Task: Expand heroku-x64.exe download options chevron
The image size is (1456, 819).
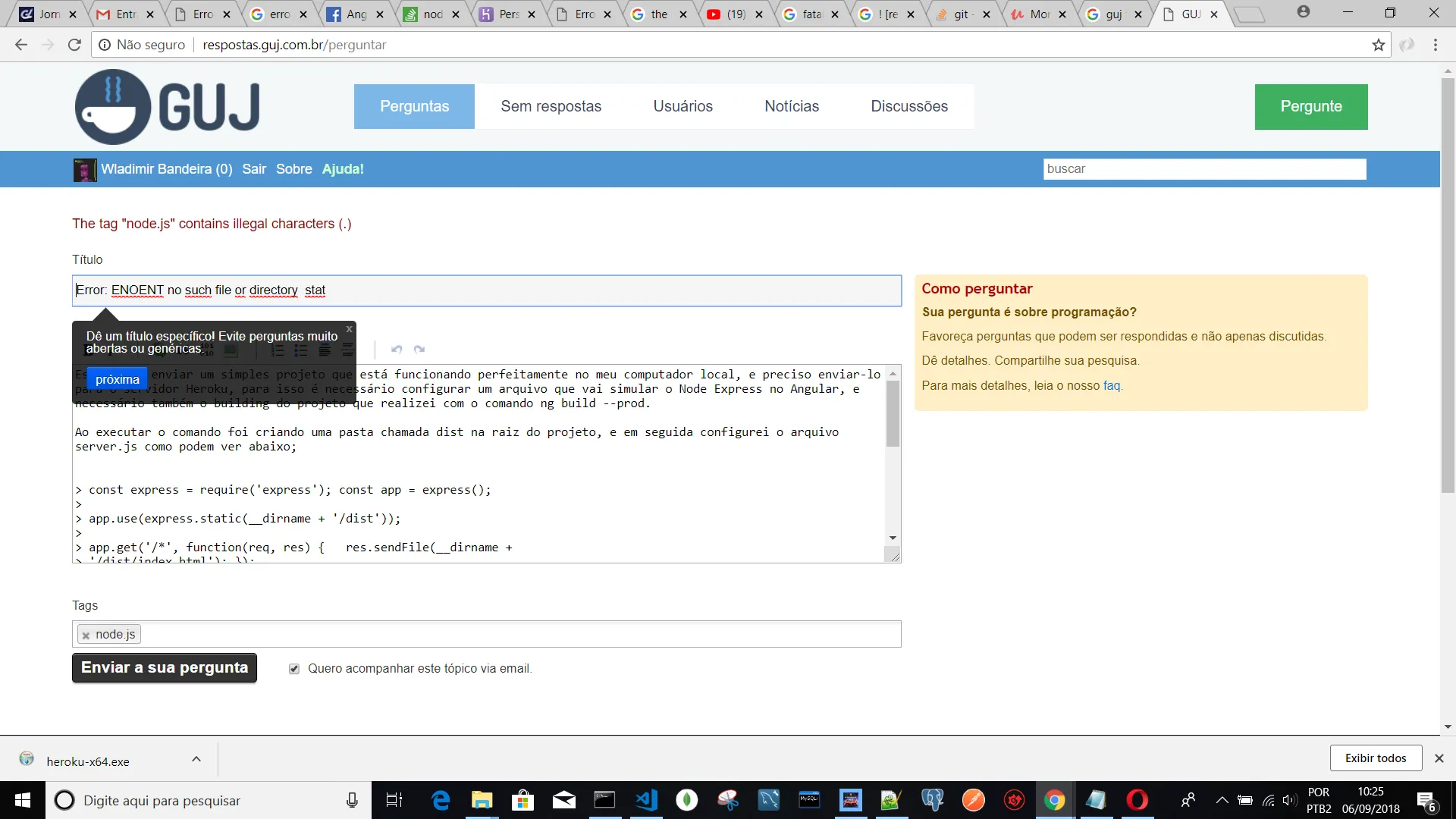Action: coord(196,759)
